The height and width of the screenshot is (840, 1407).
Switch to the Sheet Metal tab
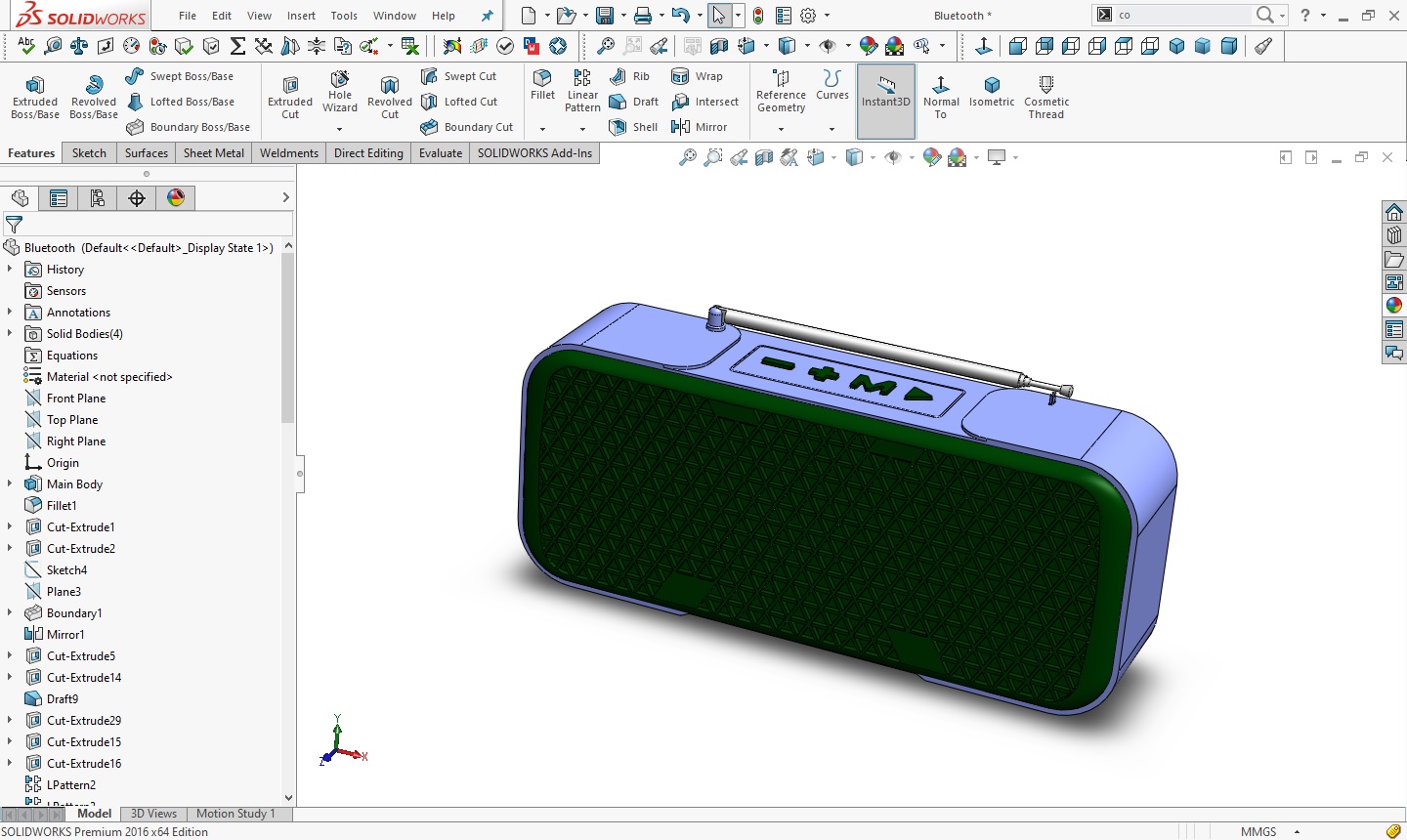click(214, 153)
